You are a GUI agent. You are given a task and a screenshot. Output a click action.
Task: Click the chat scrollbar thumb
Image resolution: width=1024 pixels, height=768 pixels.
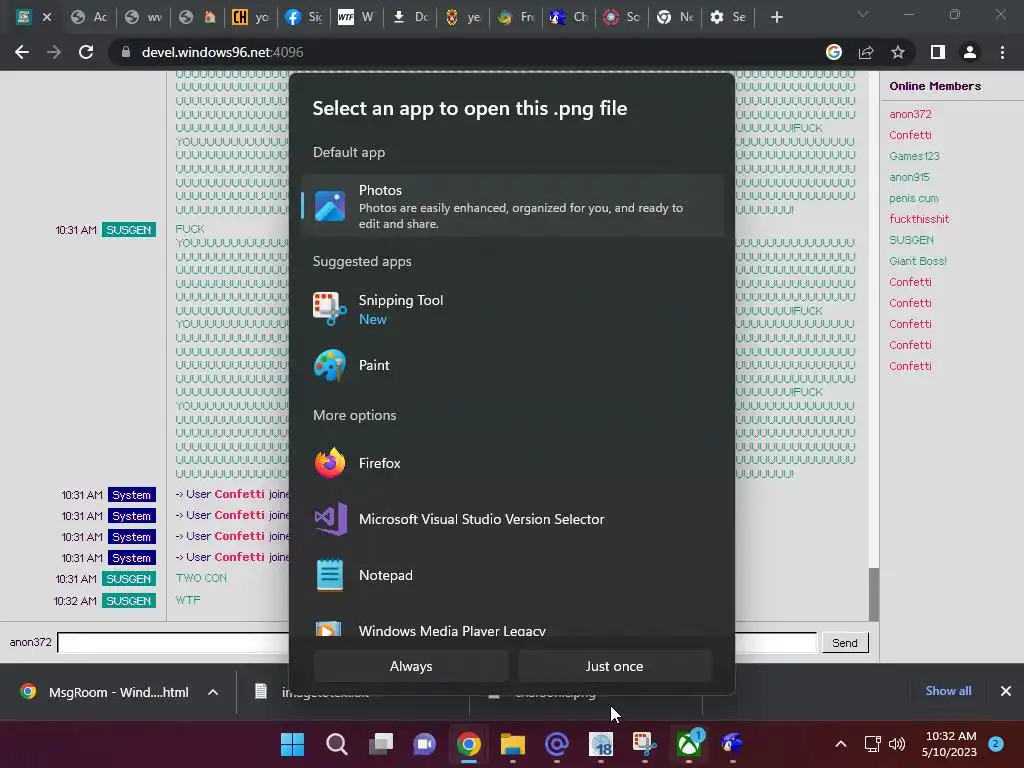click(874, 594)
